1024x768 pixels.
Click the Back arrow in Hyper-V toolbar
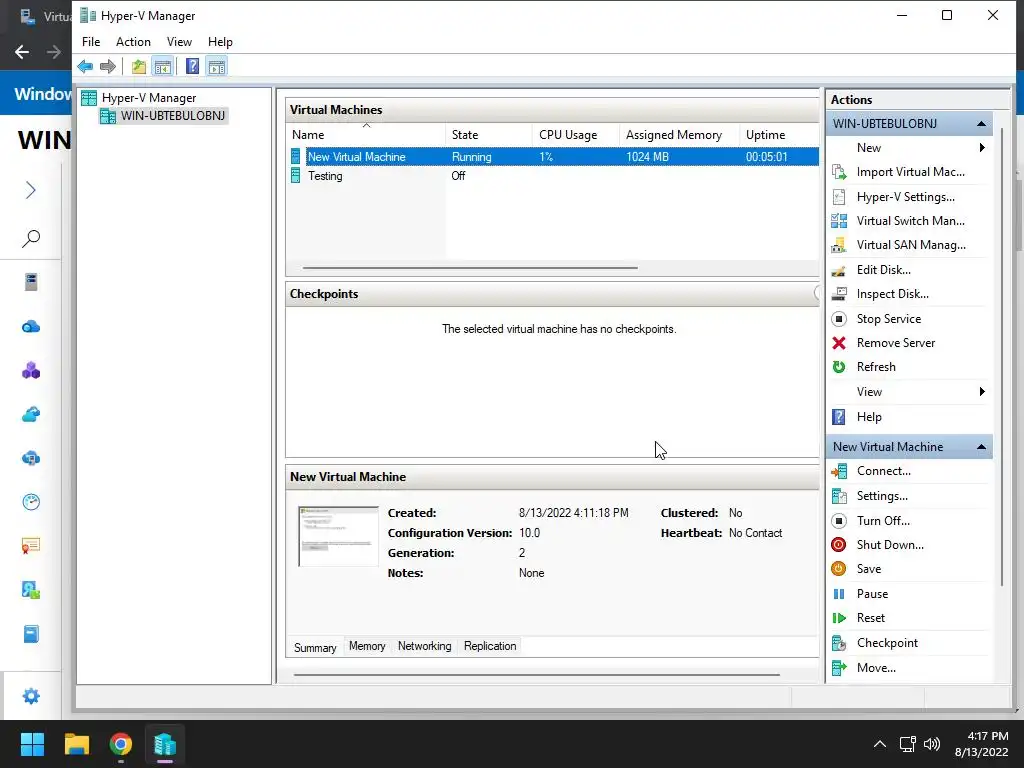point(85,66)
